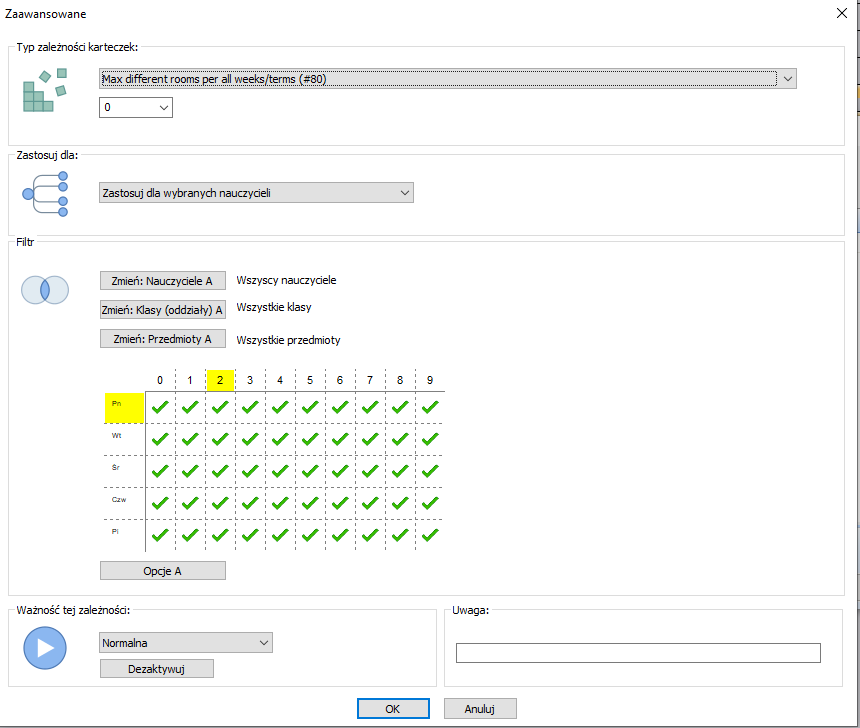
Task: Click into the Uwaga text field
Action: (638, 653)
